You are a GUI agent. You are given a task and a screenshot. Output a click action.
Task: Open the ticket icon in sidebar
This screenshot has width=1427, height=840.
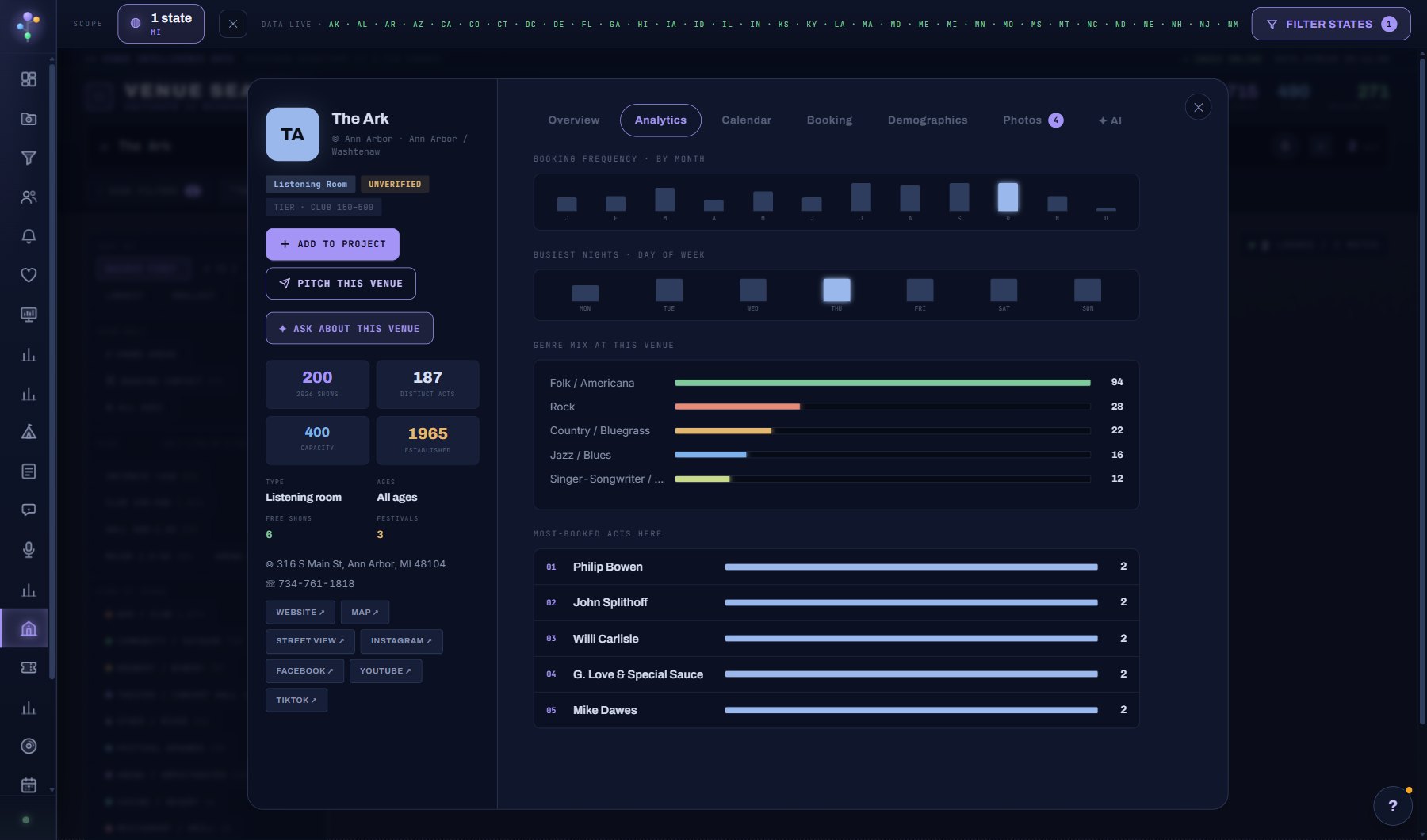coord(29,668)
